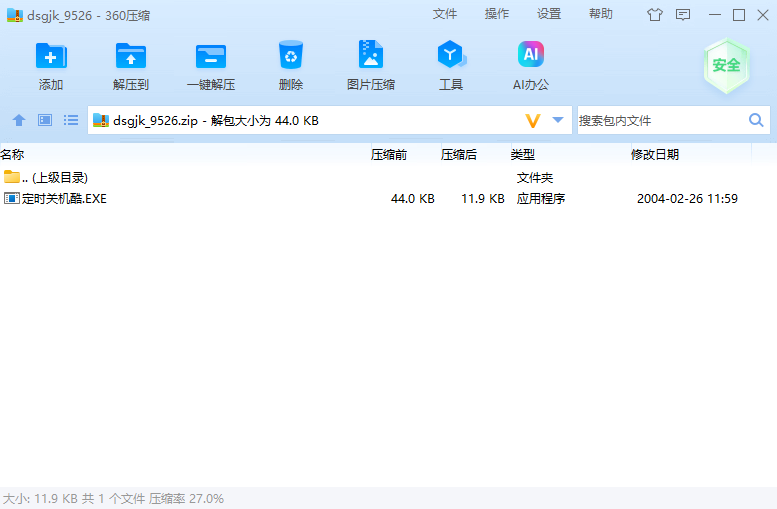Click the orange V icon in the path bar
The image size is (777, 509).
tap(533, 120)
